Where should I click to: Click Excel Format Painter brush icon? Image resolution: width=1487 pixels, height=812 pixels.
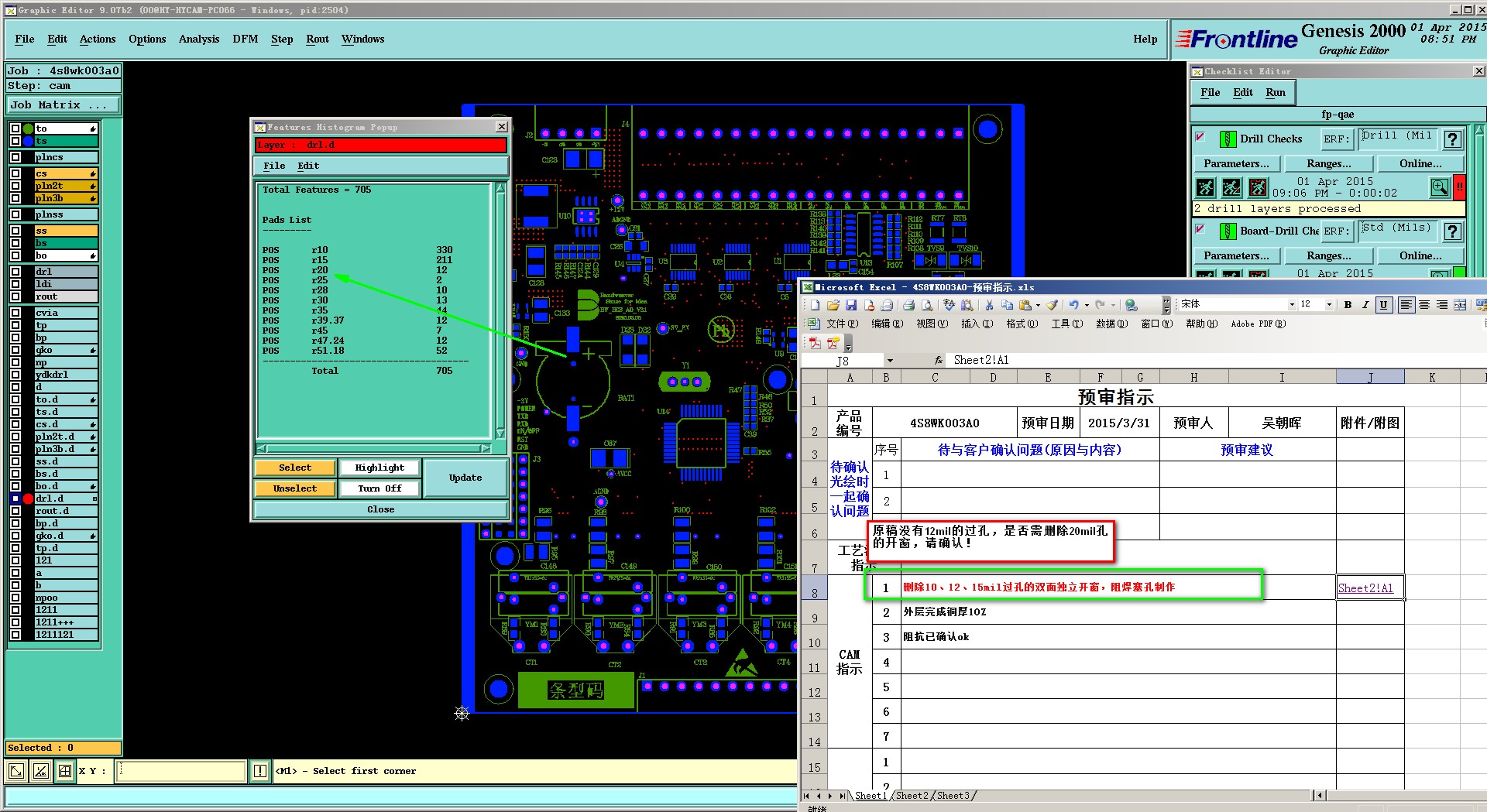[x=1052, y=305]
